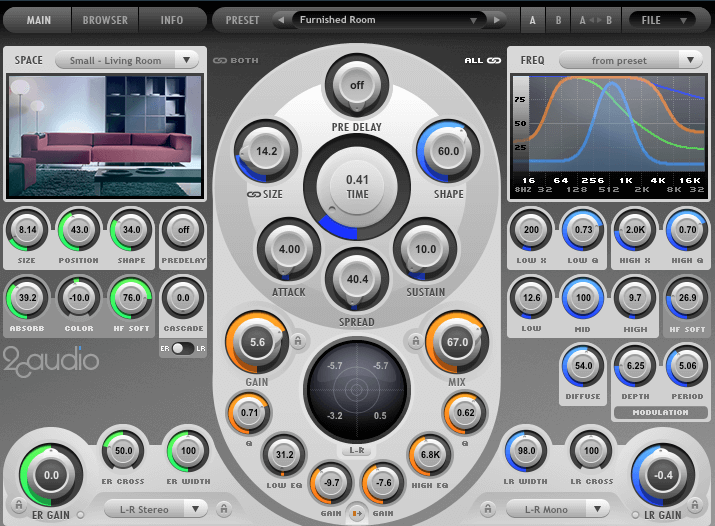Screen dimensions: 715x526
Task: Expand the L-R Stereo mode dropdown
Action: point(156,509)
